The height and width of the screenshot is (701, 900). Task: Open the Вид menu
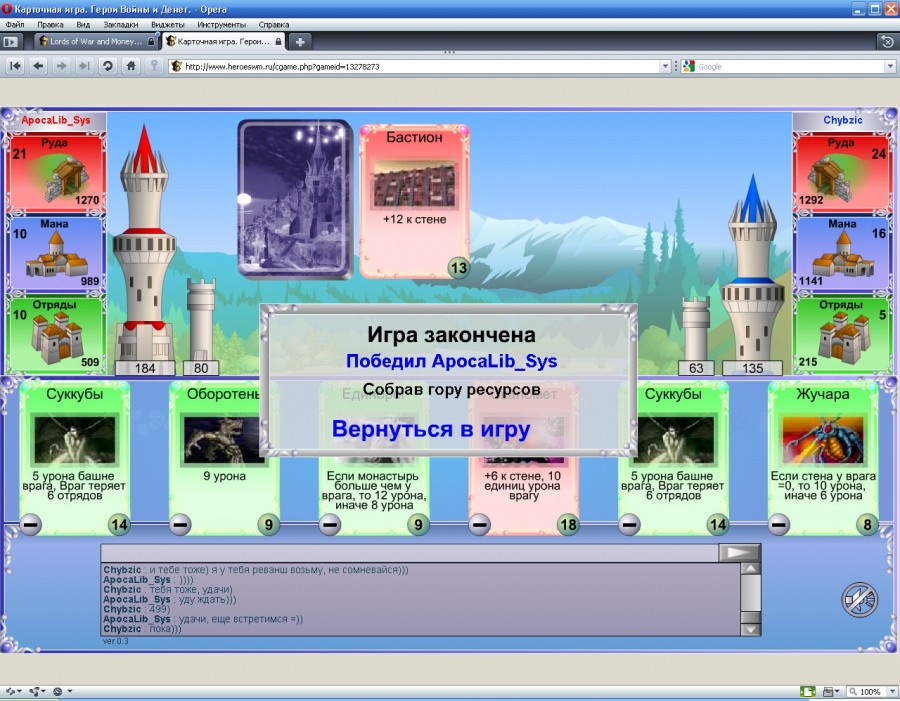83,25
